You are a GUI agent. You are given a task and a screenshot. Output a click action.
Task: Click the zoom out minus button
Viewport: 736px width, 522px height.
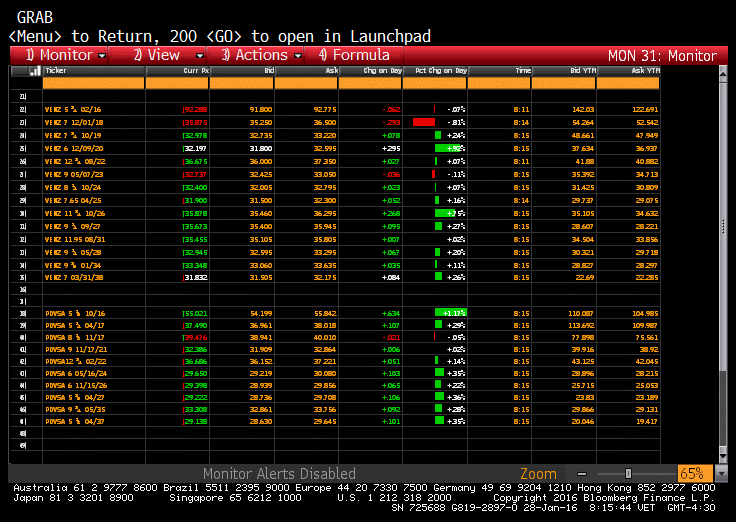pos(582,474)
